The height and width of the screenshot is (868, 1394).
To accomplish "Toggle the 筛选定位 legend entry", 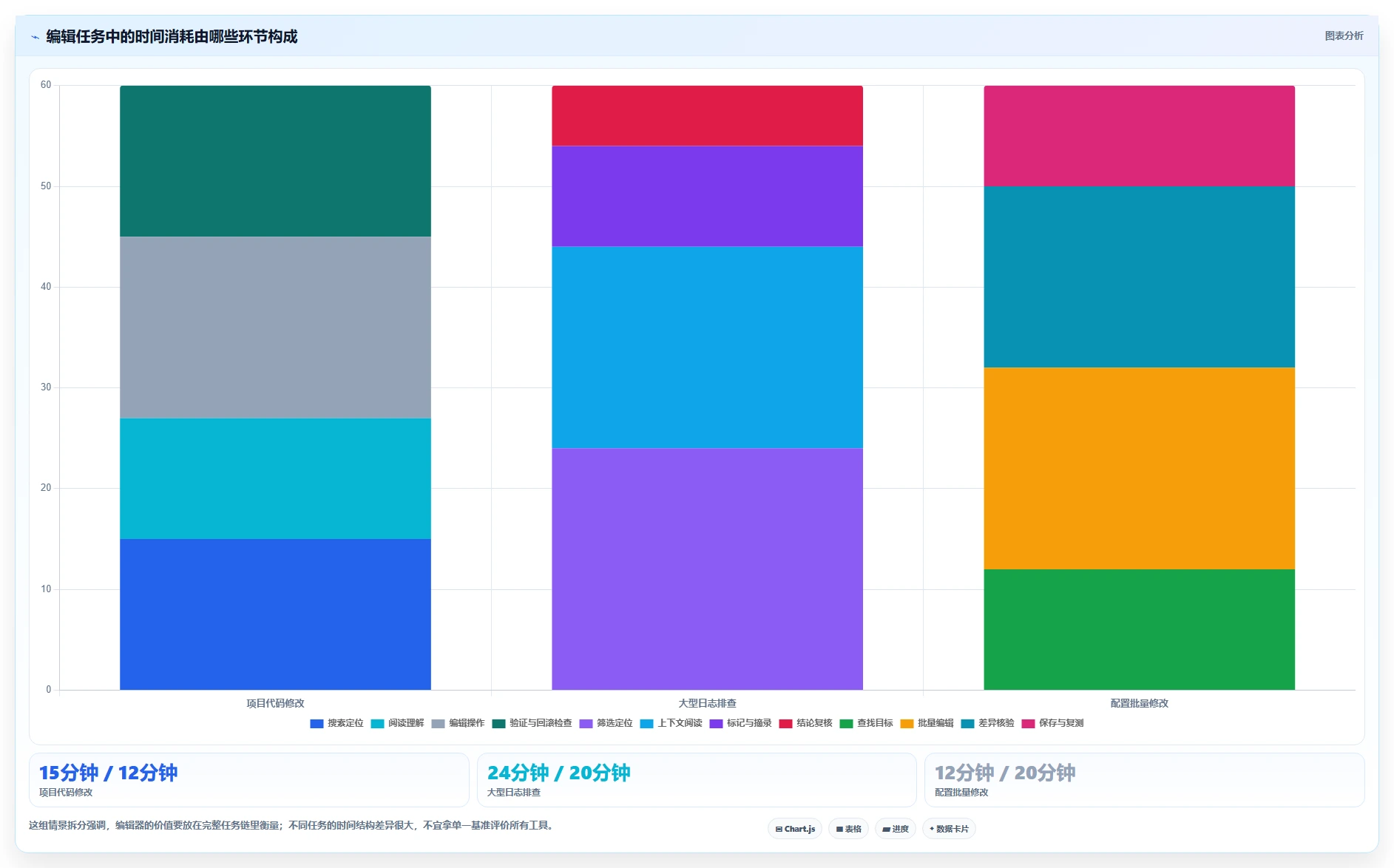I will 606,723.
